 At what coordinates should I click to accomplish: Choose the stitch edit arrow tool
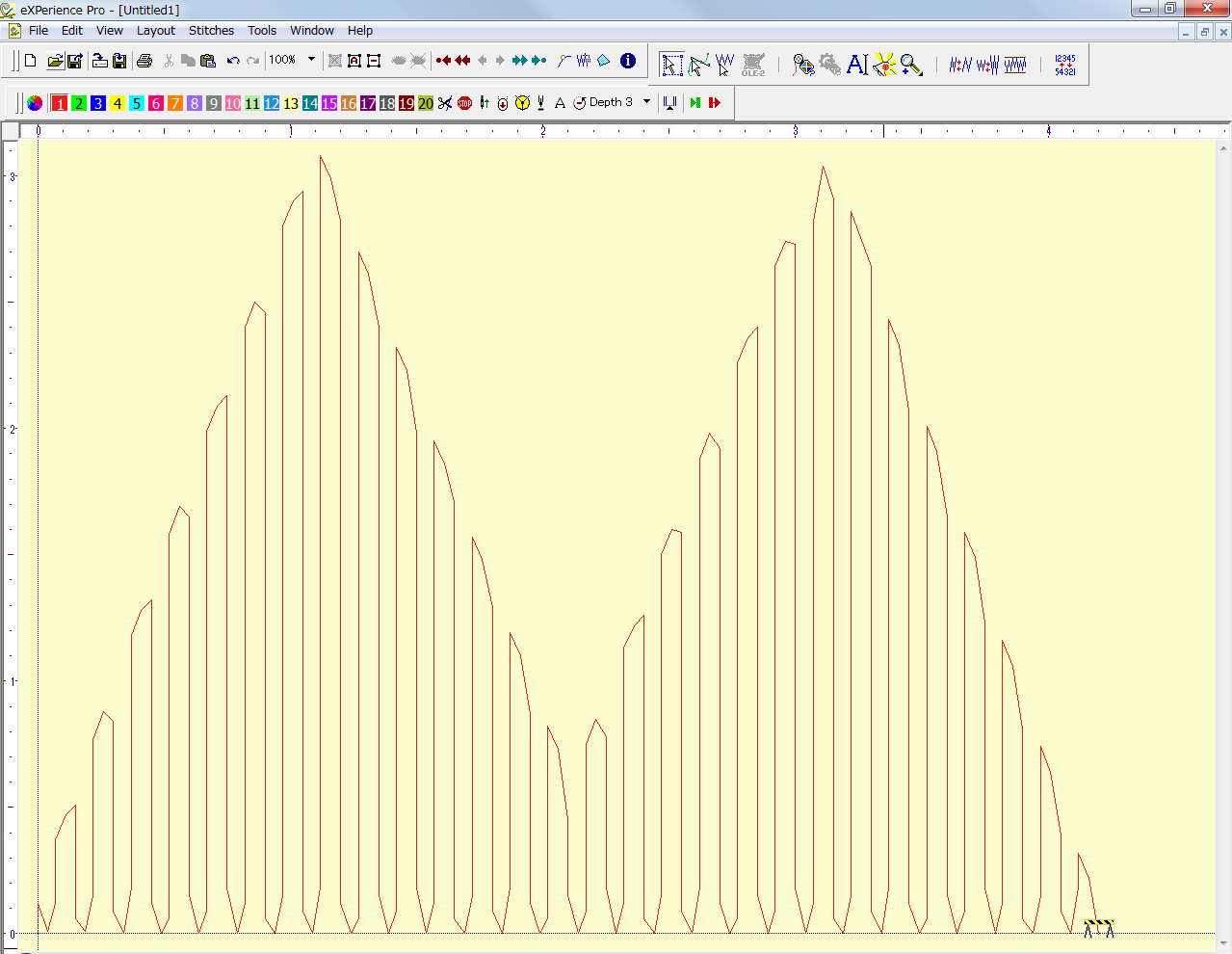point(724,65)
